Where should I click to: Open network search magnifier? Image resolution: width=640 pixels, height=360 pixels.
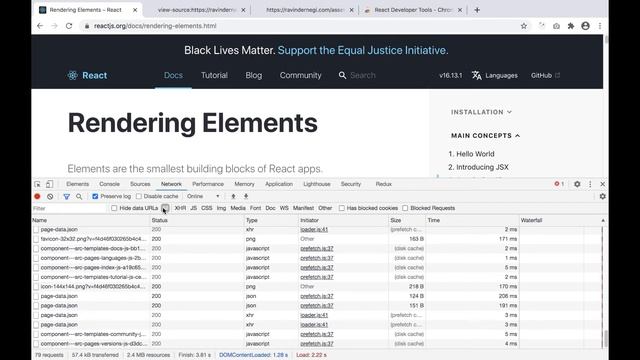(x=79, y=196)
